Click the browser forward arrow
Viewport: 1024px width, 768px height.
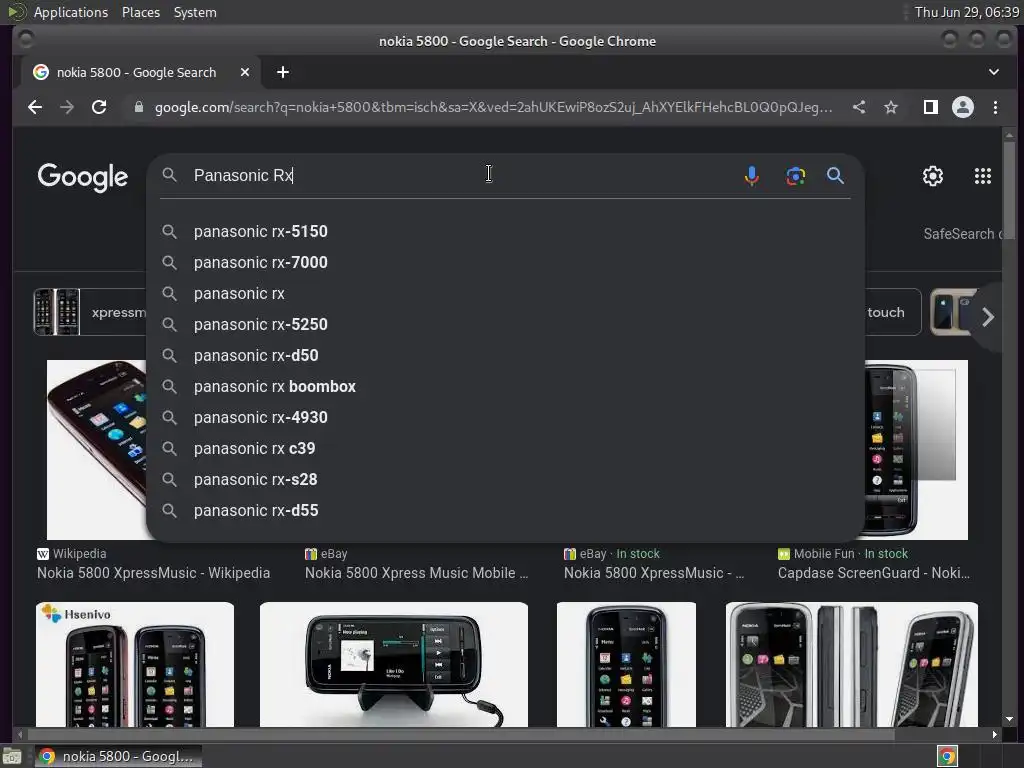pyautogui.click(x=67, y=107)
